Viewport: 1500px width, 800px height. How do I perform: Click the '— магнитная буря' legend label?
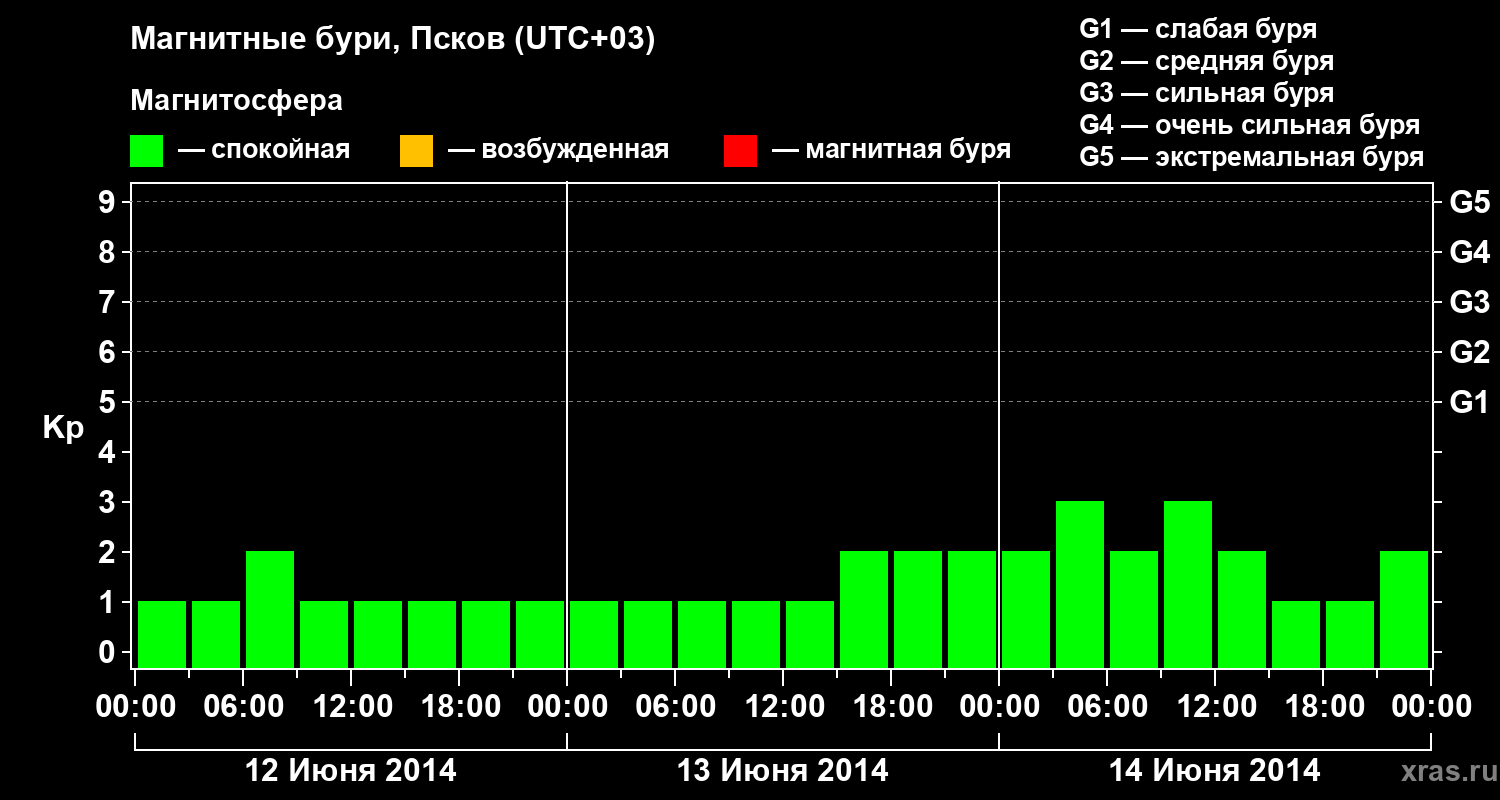pos(891,150)
